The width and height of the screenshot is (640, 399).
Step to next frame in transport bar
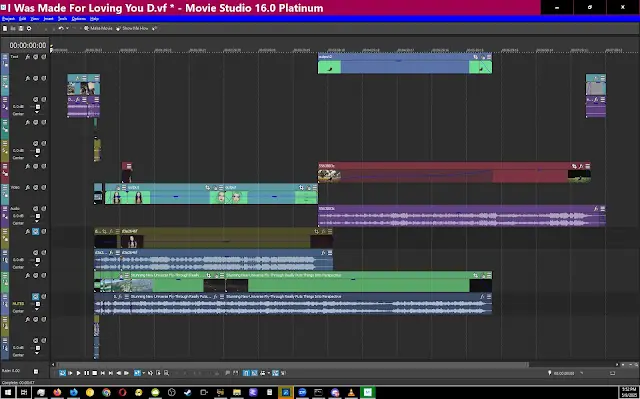tap(127, 373)
